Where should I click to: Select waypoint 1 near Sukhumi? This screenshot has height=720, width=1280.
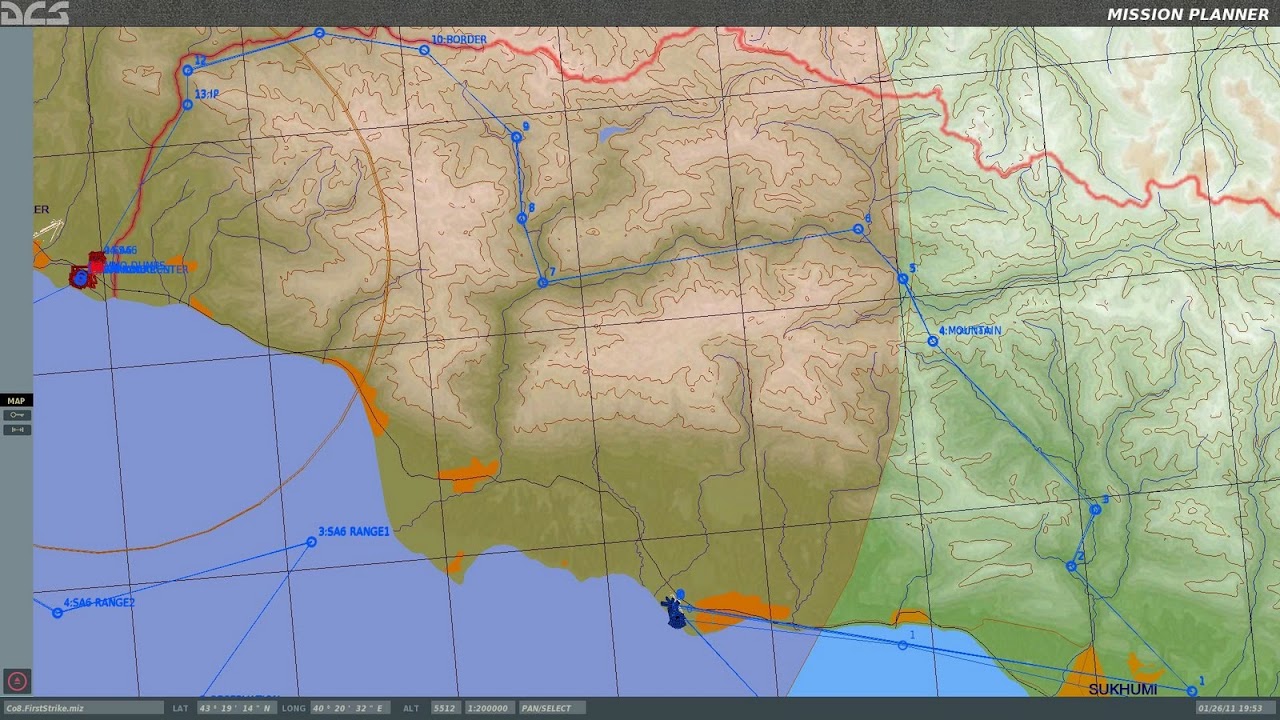(x=1191, y=691)
